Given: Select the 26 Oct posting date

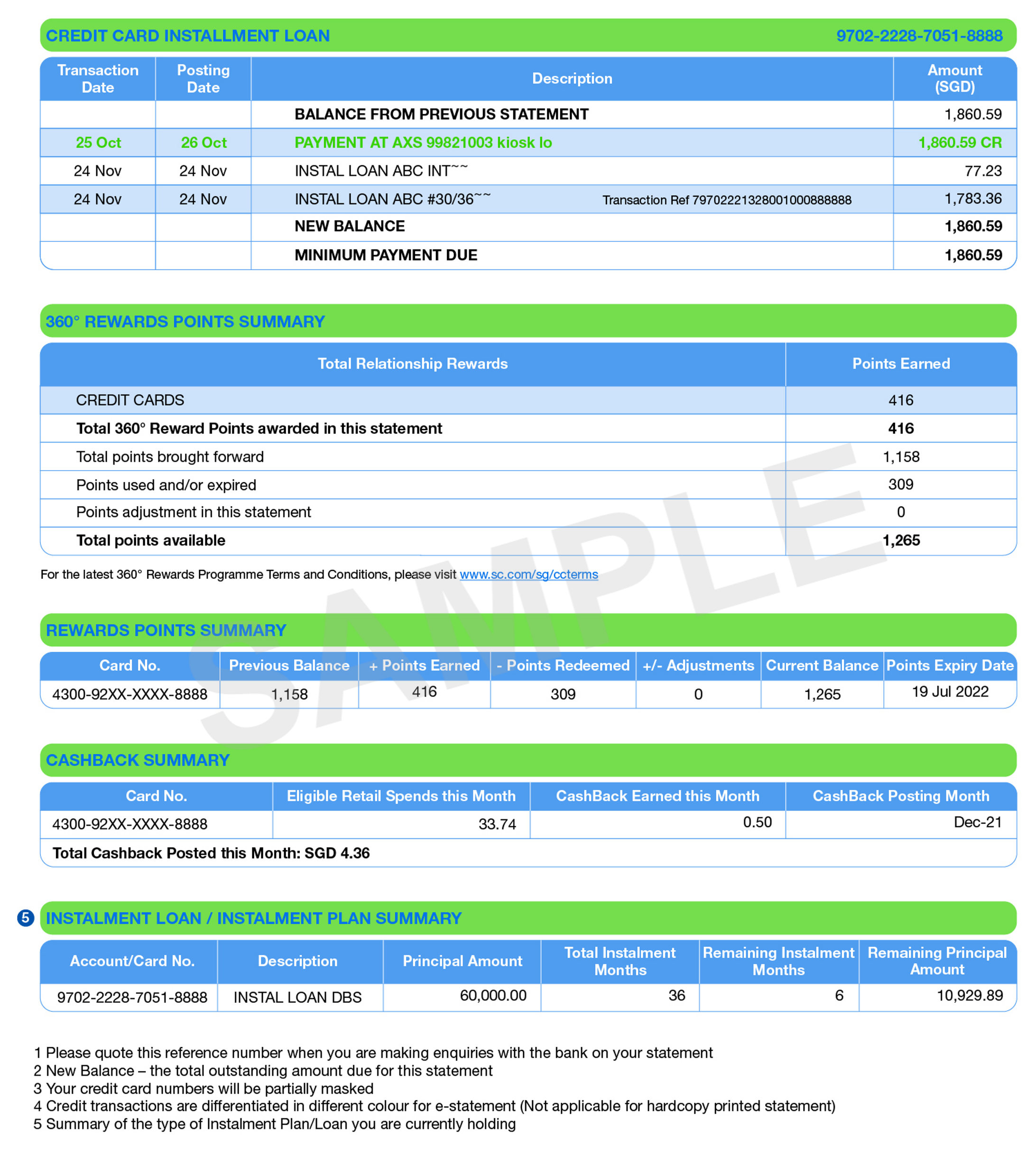Looking at the screenshot, I should pyautogui.click(x=203, y=142).
